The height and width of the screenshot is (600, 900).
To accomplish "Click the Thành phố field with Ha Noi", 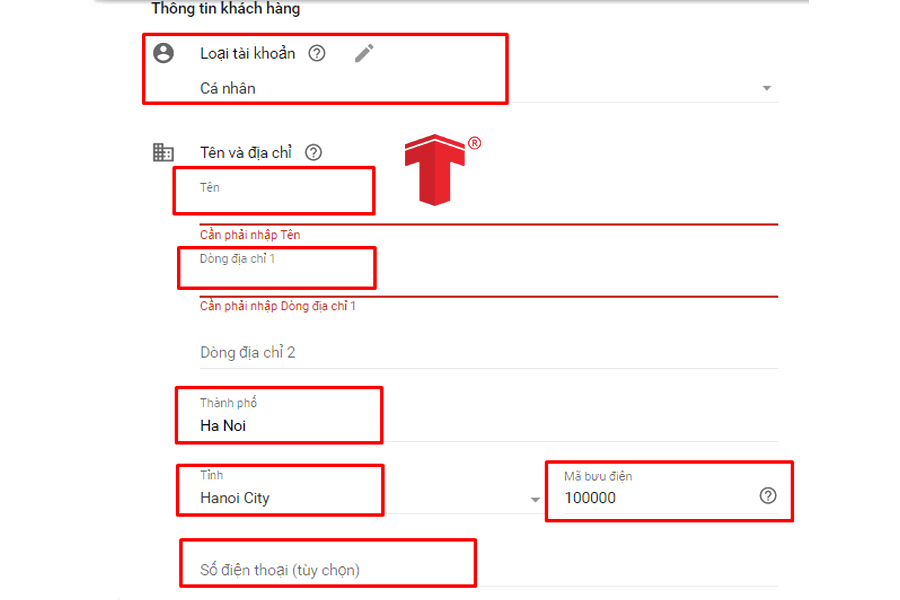I will click(x=488, y=418).
